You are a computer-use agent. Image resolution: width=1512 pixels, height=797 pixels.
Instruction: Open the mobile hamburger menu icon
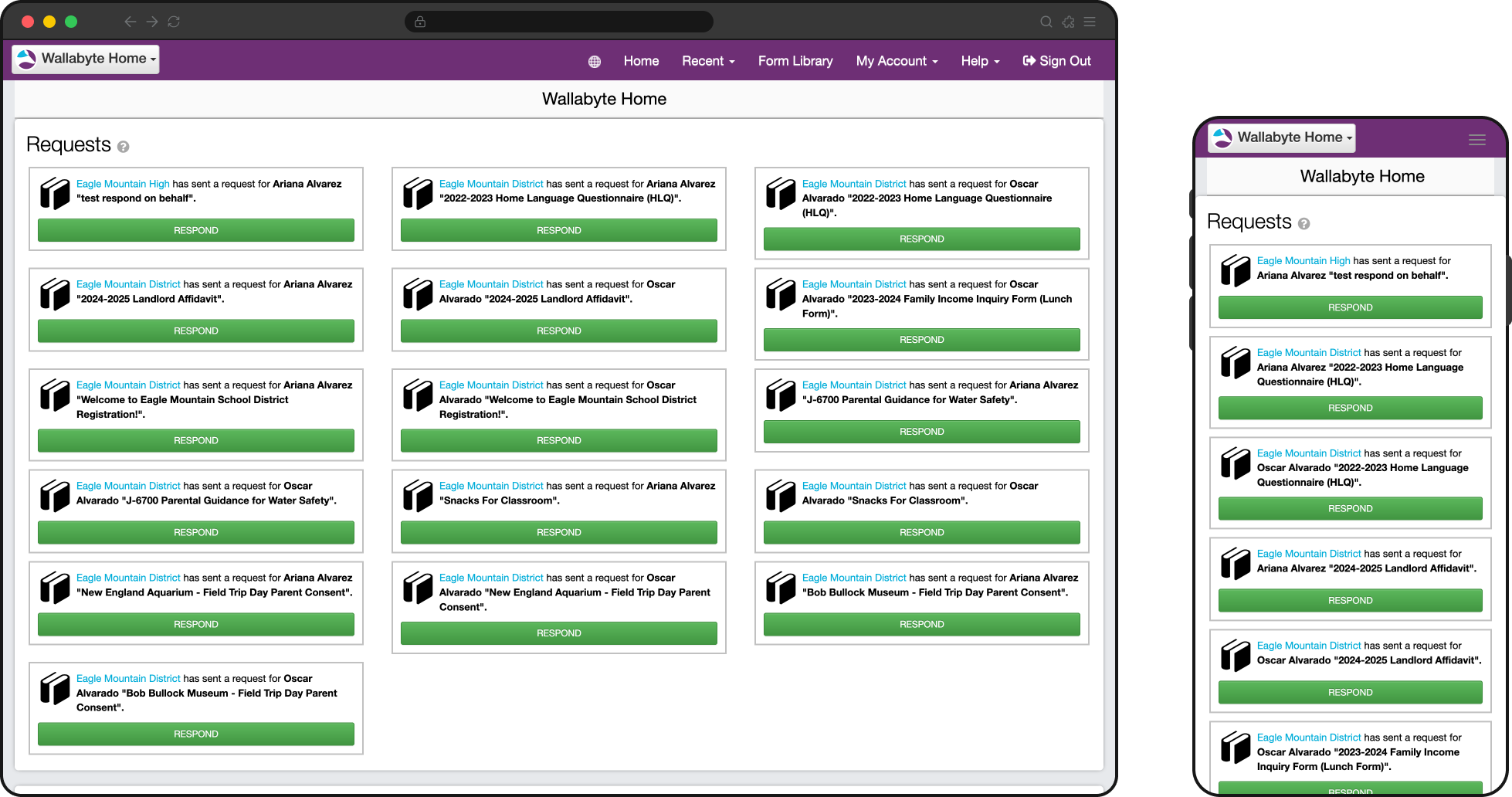pos(1476,140)
